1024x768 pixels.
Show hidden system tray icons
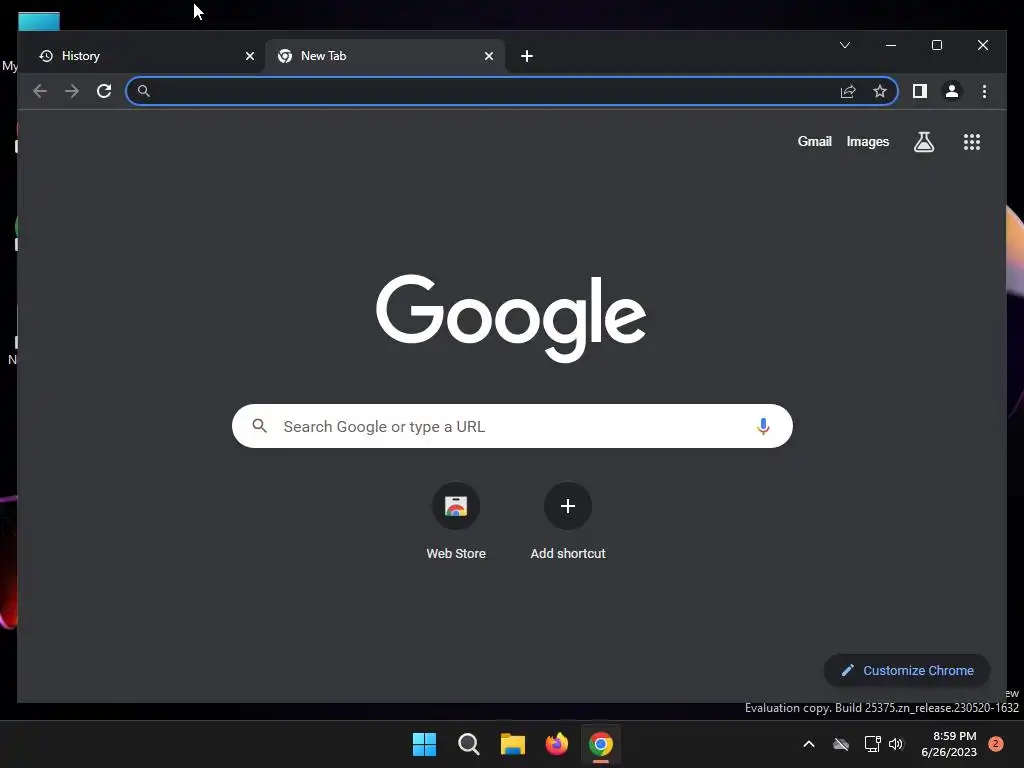pyautogui.click(x=808, y=744)
